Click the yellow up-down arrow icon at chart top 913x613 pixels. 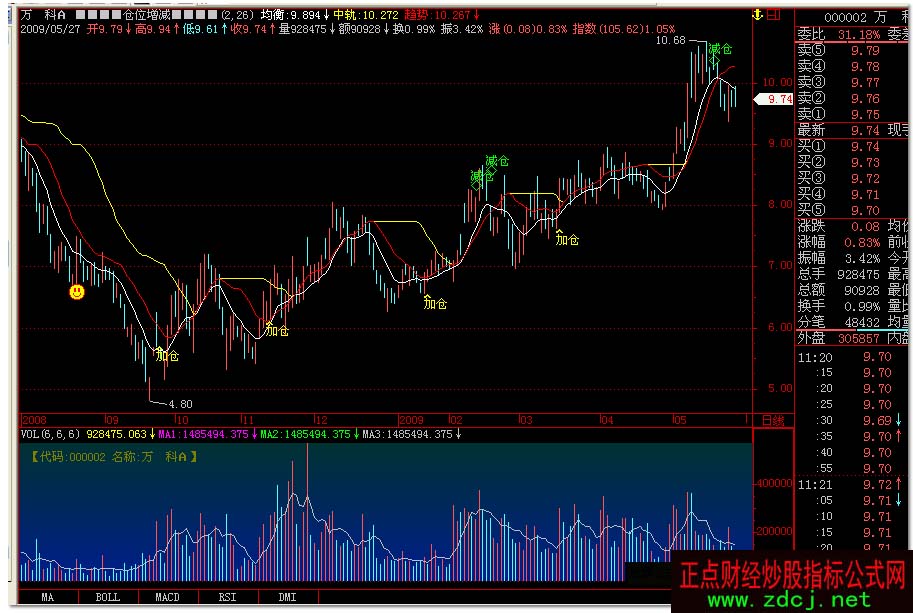(x=758, y=14)
